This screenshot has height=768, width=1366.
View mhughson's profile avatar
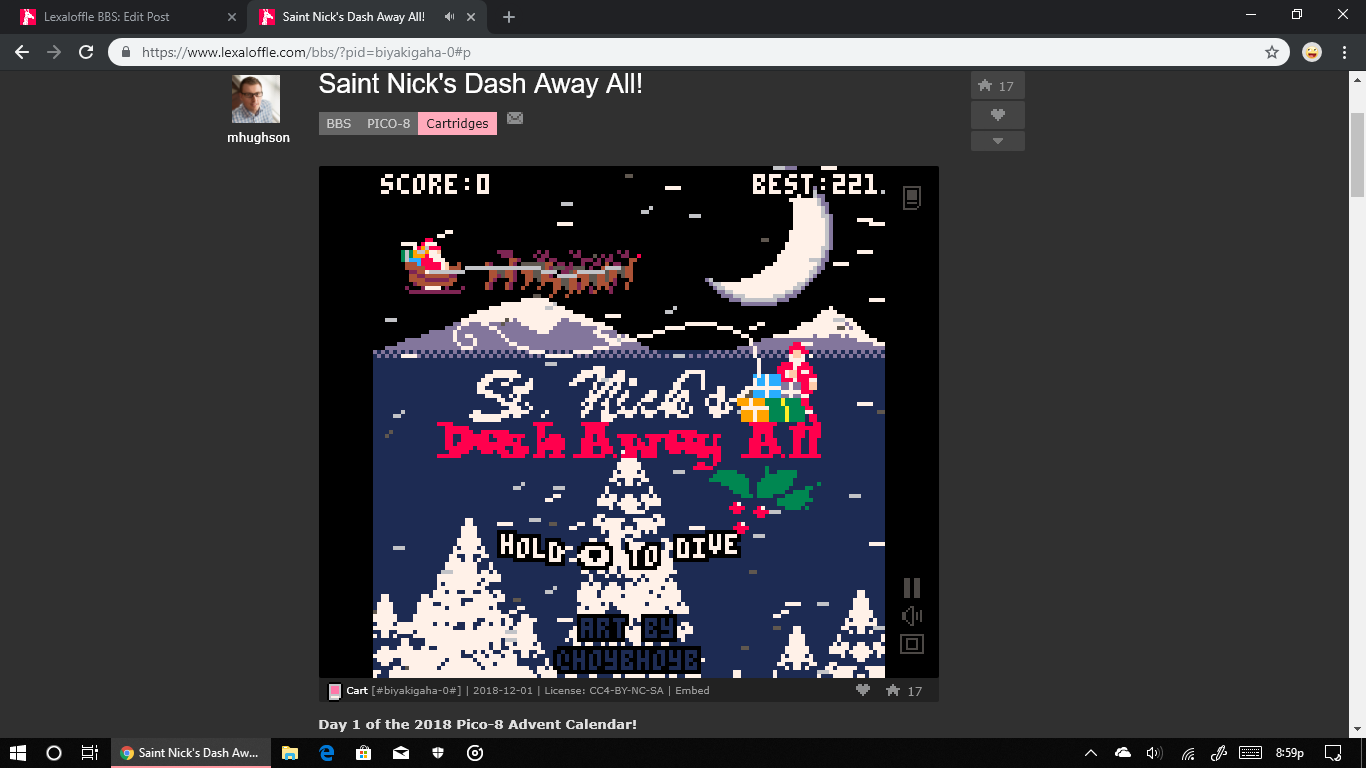point(255,99)
